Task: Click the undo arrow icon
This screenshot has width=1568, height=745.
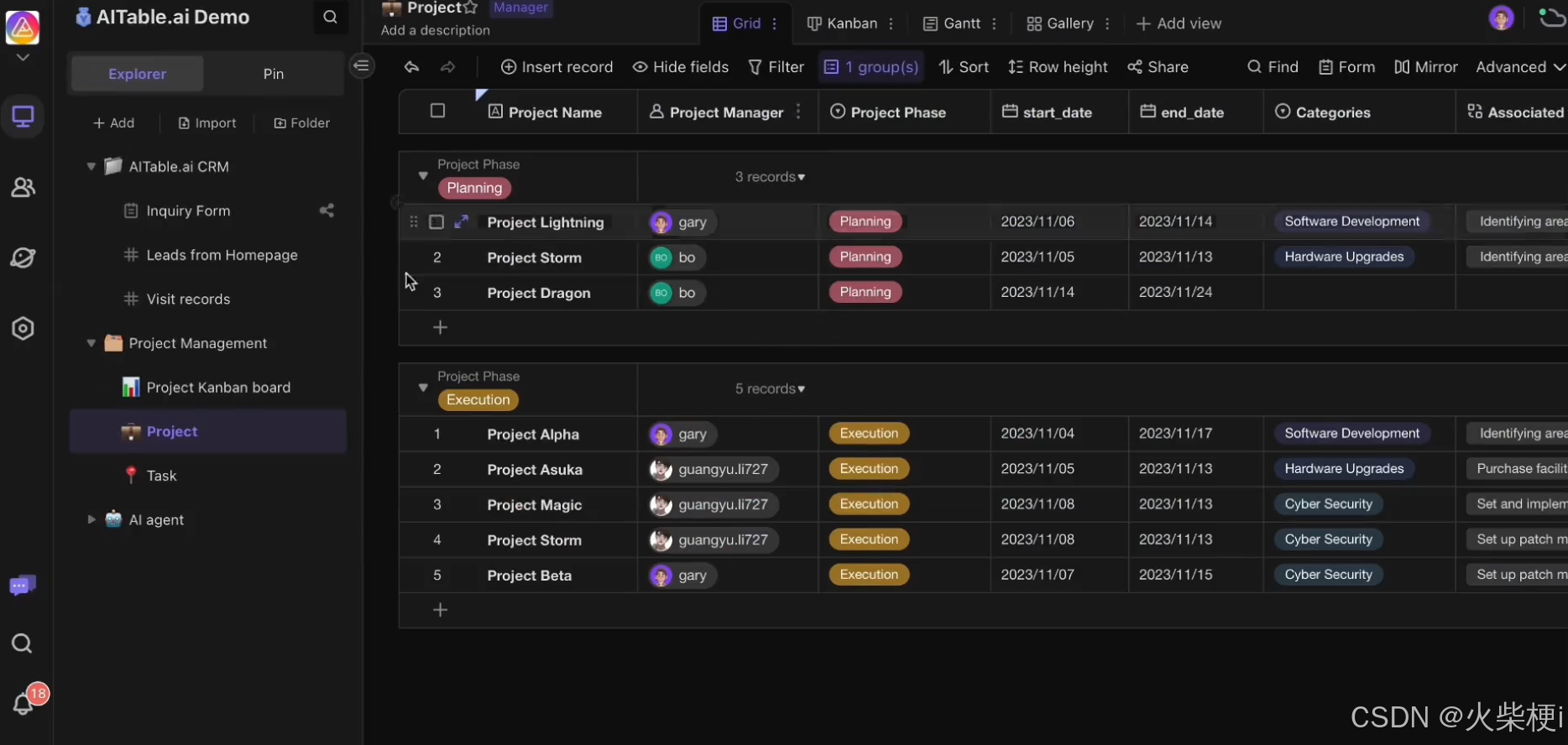Action: tap(411, 67)
